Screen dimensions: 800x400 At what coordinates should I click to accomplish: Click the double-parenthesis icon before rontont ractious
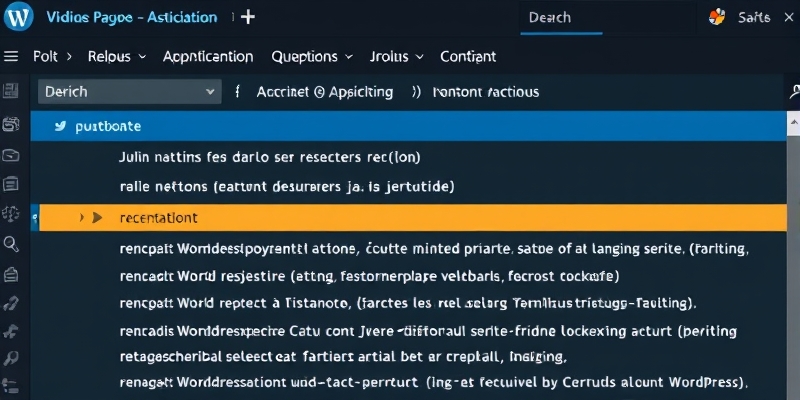point(416,92)
